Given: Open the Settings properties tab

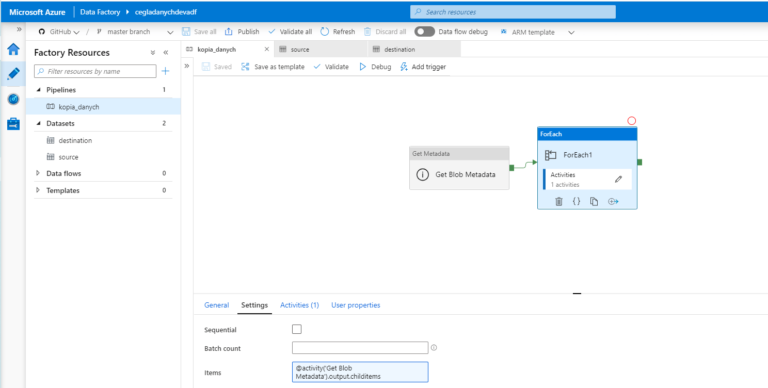Looking at the screenshot, I should pyautogui.click(x=255, y=305).
